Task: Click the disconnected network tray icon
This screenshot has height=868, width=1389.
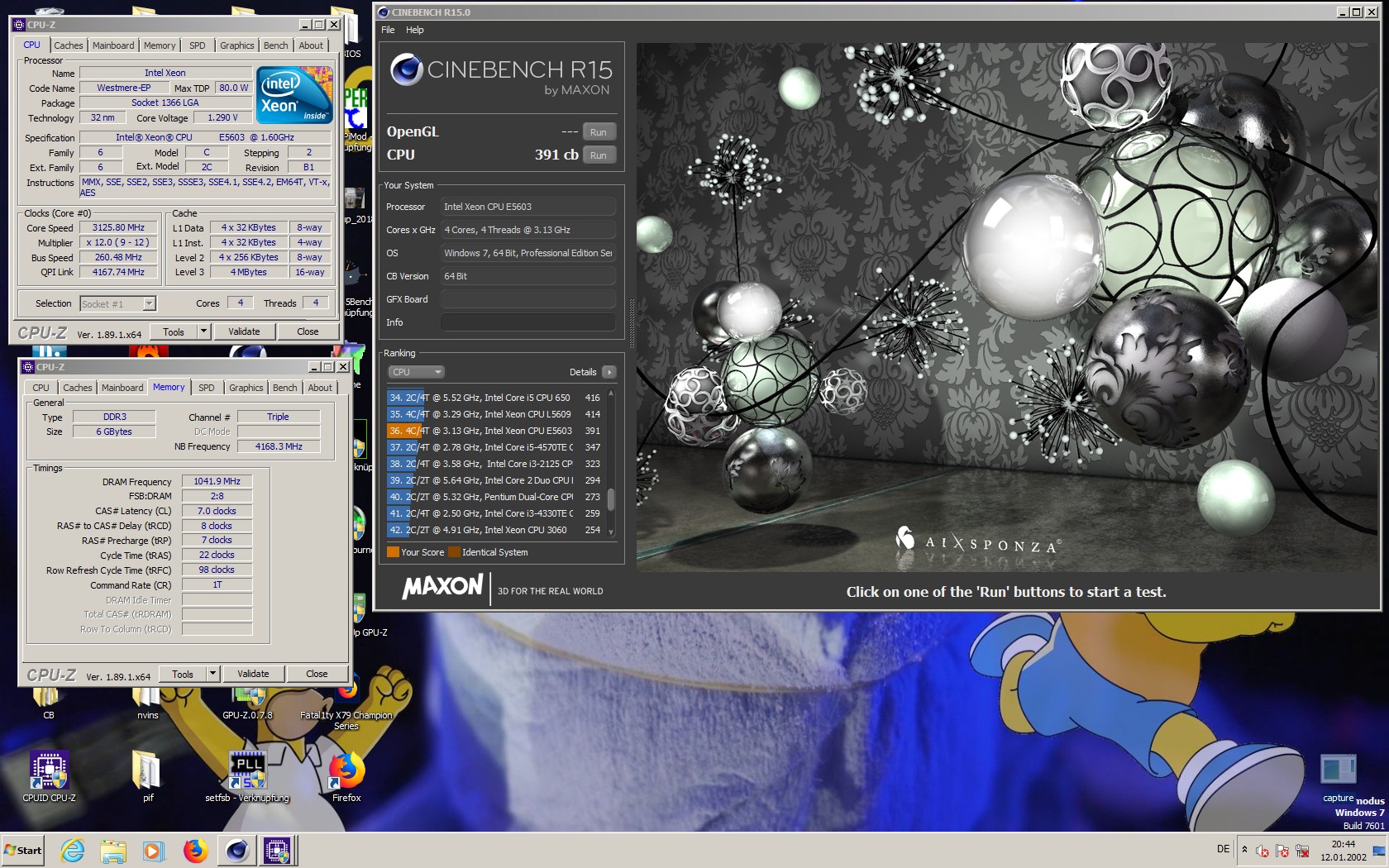Action: (x=1302, y=851)
